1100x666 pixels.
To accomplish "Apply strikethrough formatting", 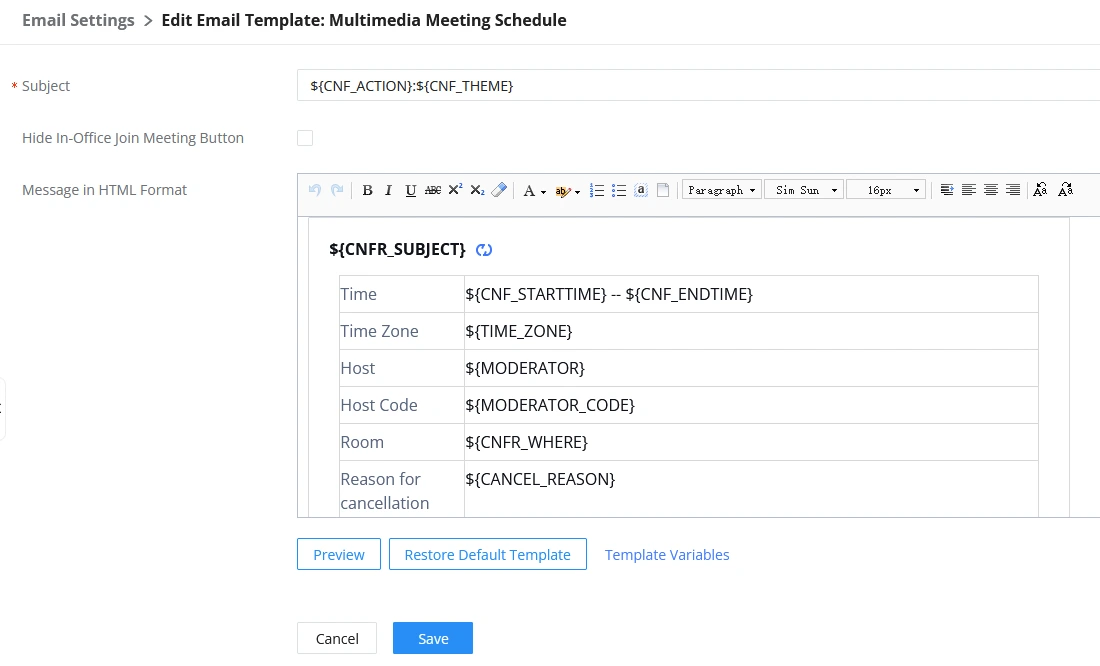I will click(433, 190).
